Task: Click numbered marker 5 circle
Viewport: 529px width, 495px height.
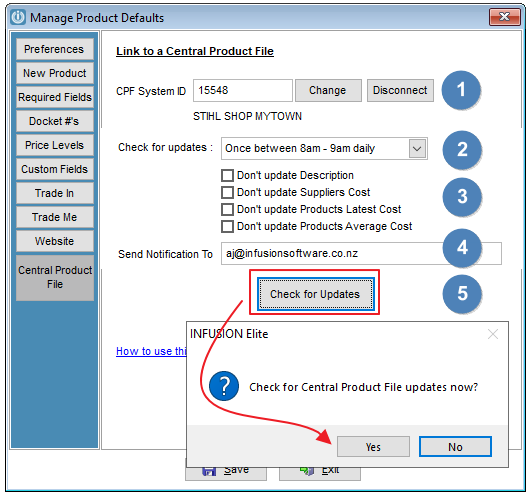Action: [x=462, y=294]
